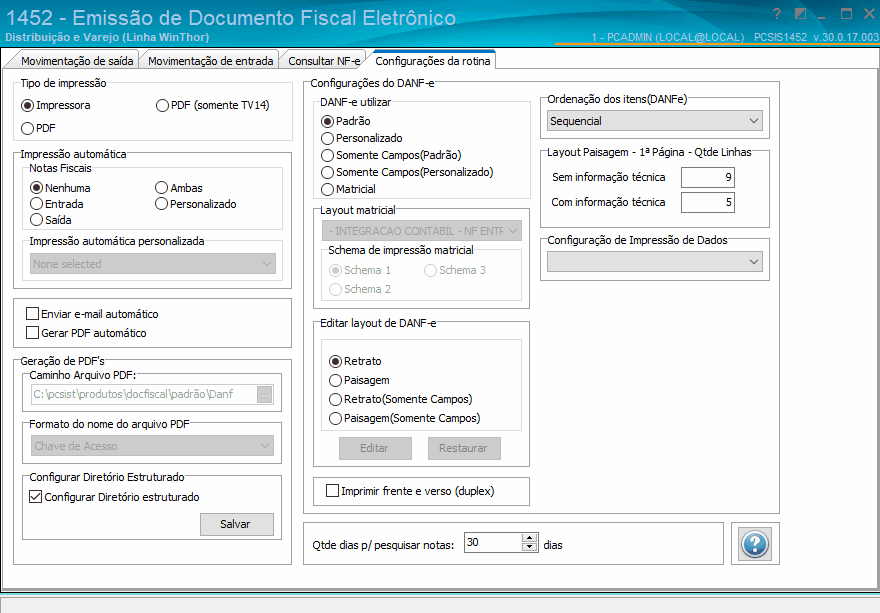Select Personalizado DANF-e option
This screenshot has height=613, width=880.
pos(362,138)
